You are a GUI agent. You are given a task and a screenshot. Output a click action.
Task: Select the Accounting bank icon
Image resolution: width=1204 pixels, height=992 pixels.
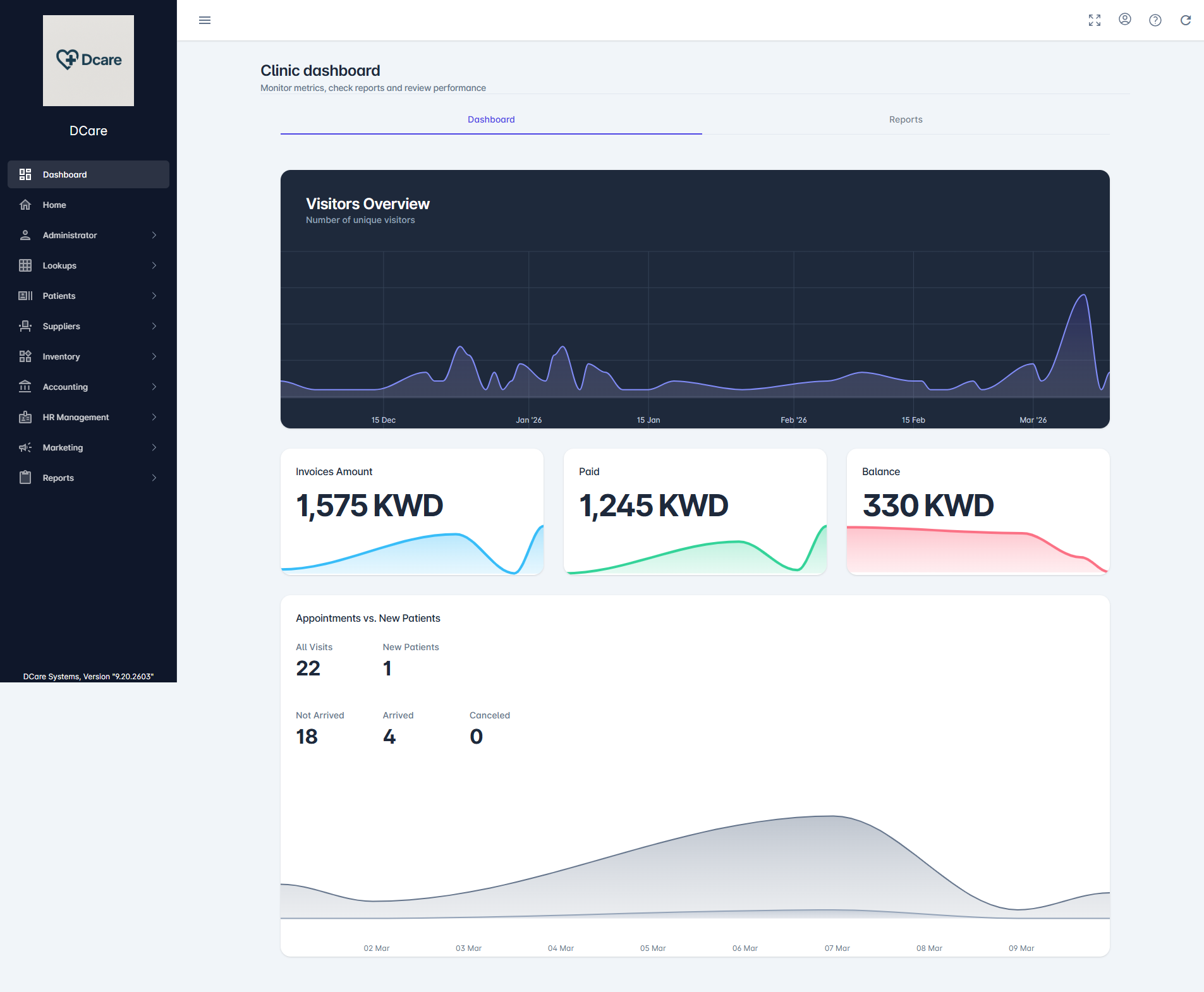tap(25, 386)
